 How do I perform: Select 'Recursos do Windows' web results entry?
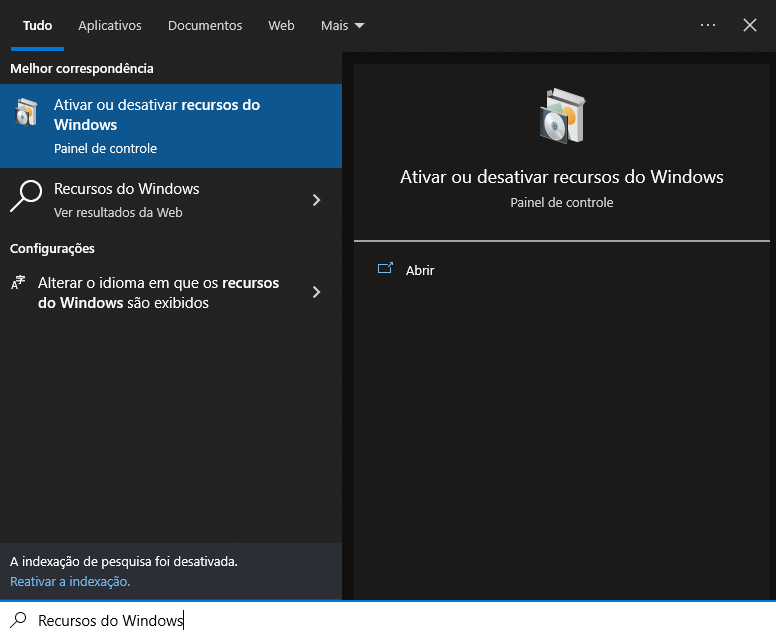click(x=171, y=200)
